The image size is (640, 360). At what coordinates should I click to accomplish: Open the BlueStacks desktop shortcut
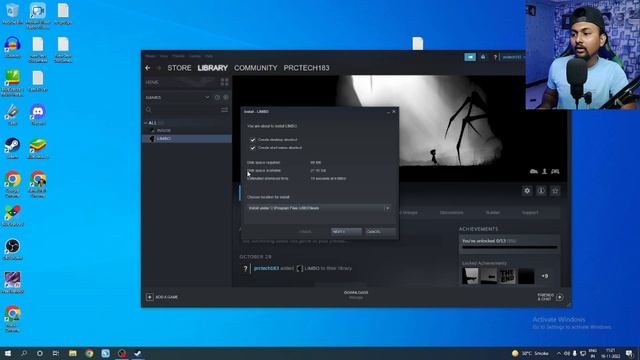click(x=38, y=148)
